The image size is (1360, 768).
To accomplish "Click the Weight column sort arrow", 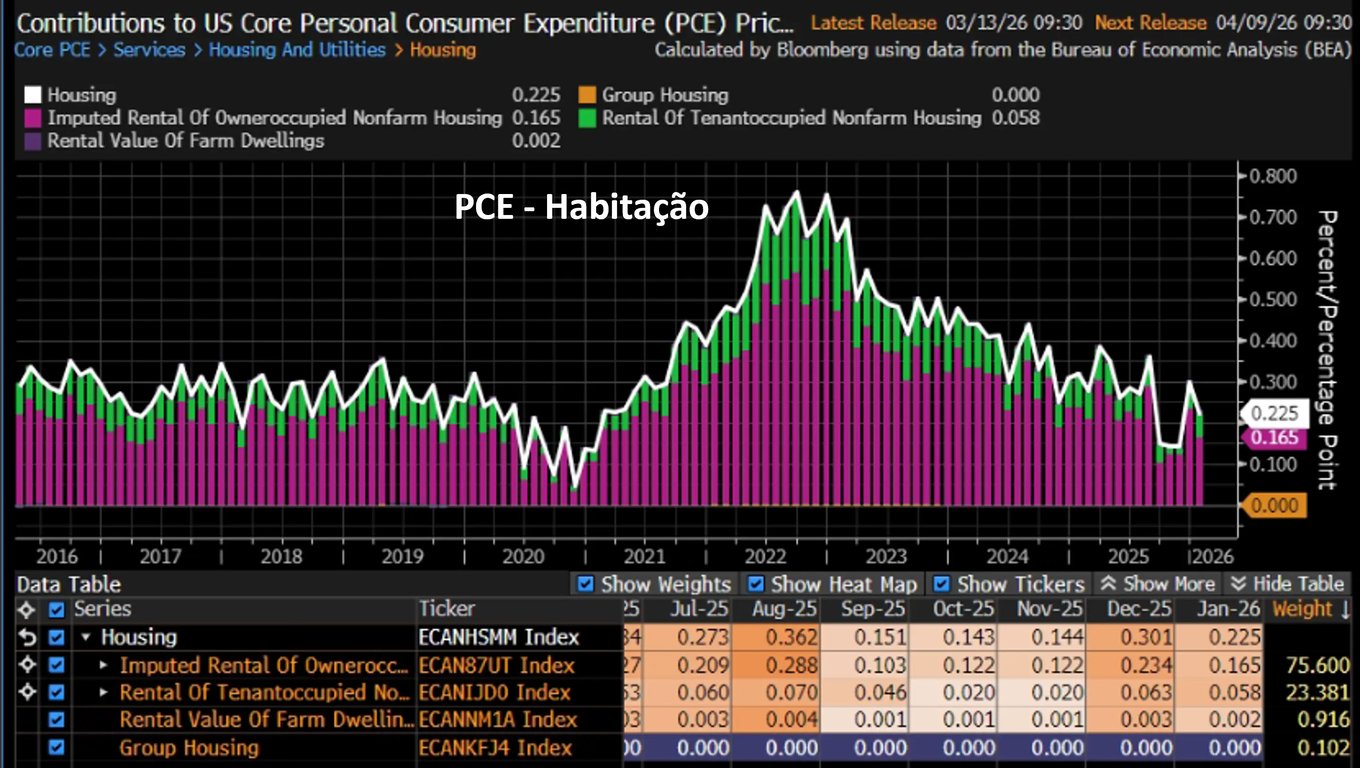I will tap(1344, 609).
